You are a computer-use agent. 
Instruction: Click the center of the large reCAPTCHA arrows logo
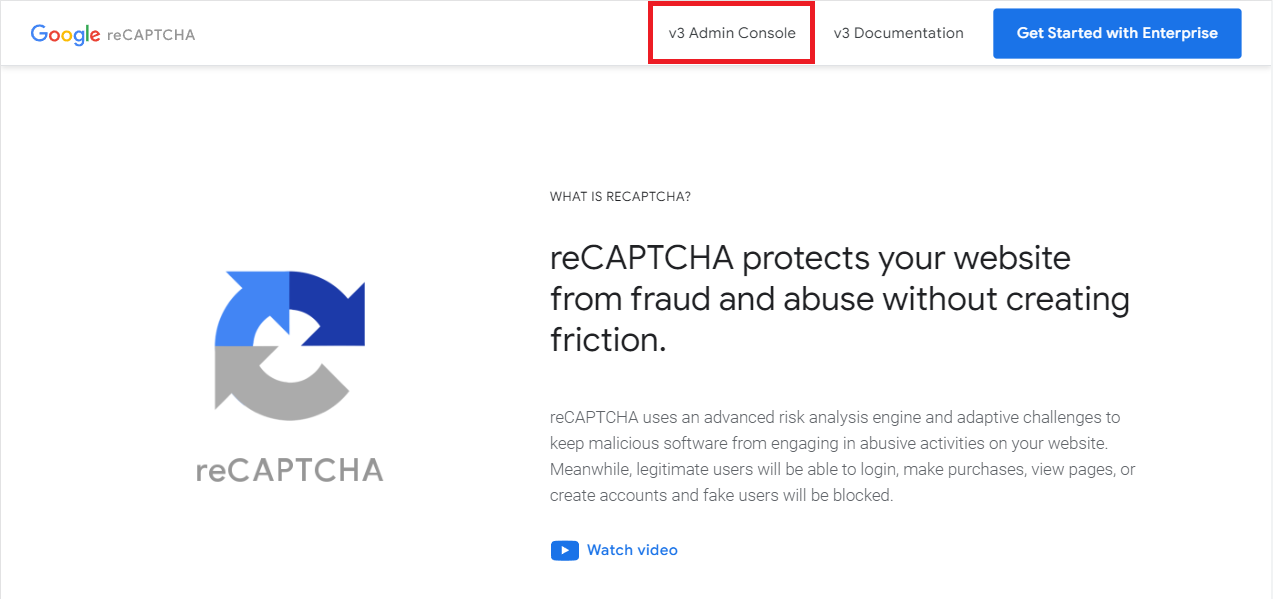(x=289, y=345)
